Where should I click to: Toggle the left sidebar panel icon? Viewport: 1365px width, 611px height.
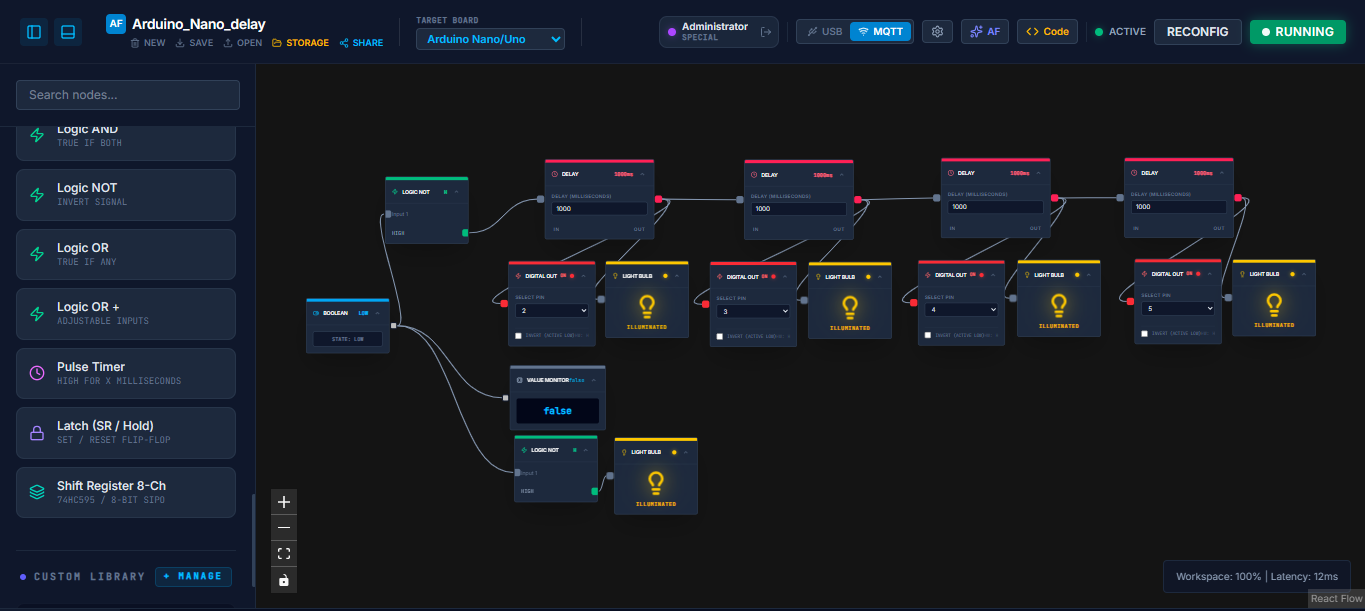(34, 32)
